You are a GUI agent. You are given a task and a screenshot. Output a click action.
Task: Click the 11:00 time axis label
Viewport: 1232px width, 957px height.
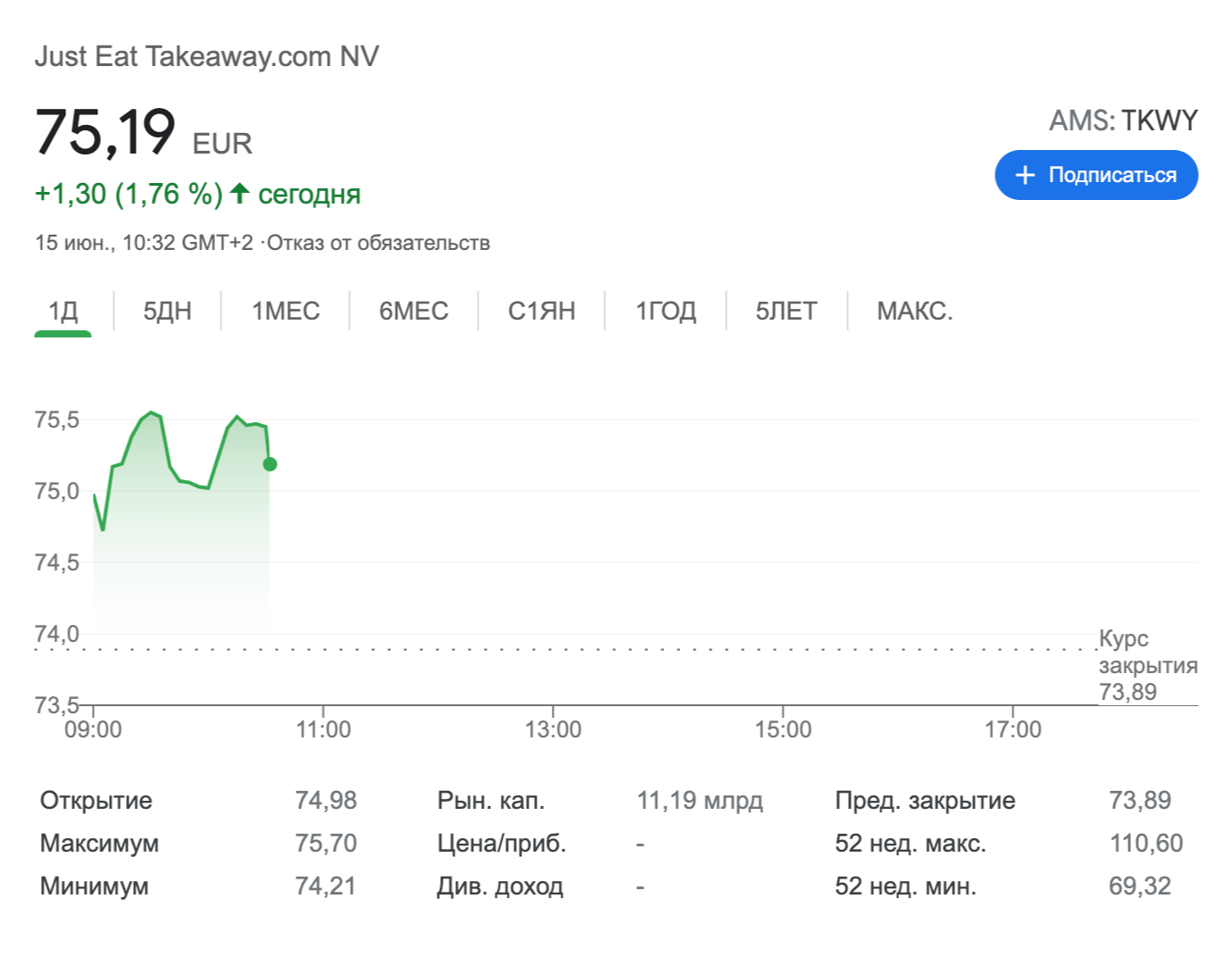[323, 729]
